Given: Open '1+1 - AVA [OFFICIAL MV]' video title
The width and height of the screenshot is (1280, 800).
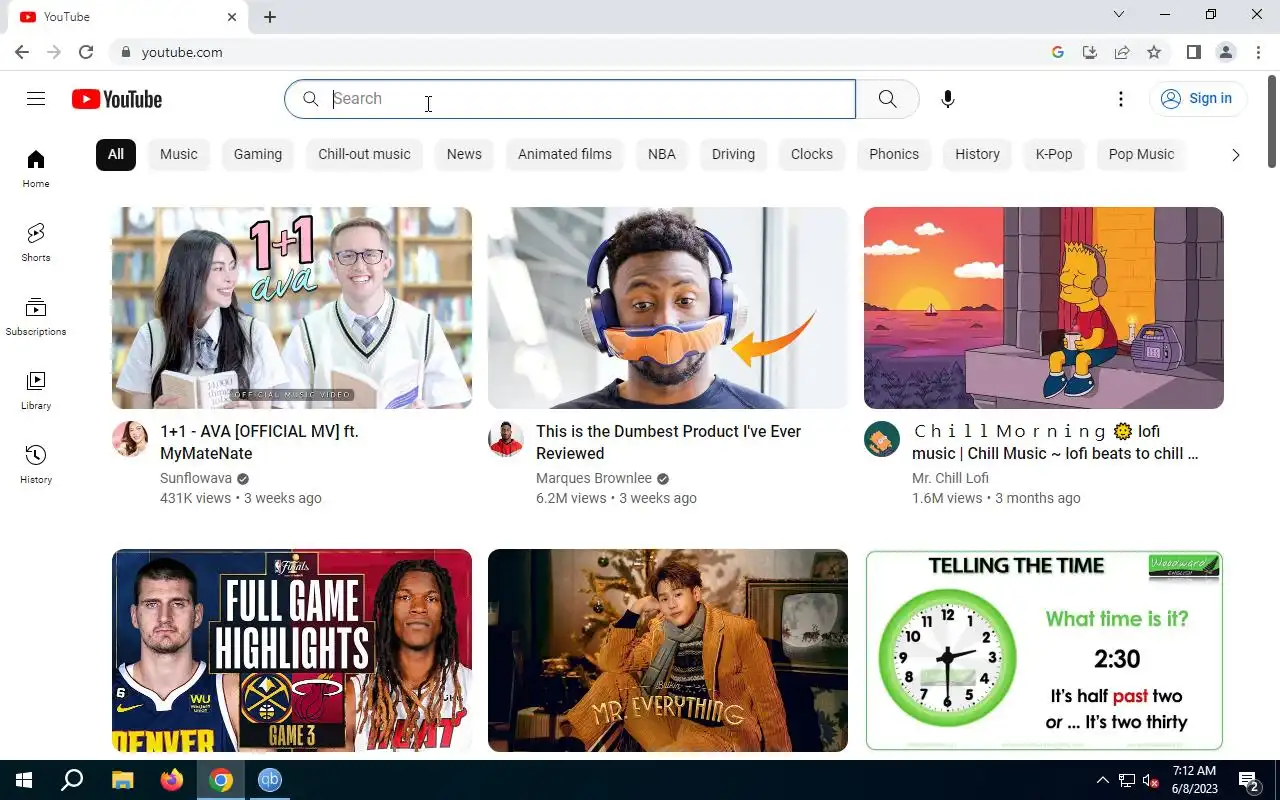Looking at the screenshot, I should [x=259, y=442].
